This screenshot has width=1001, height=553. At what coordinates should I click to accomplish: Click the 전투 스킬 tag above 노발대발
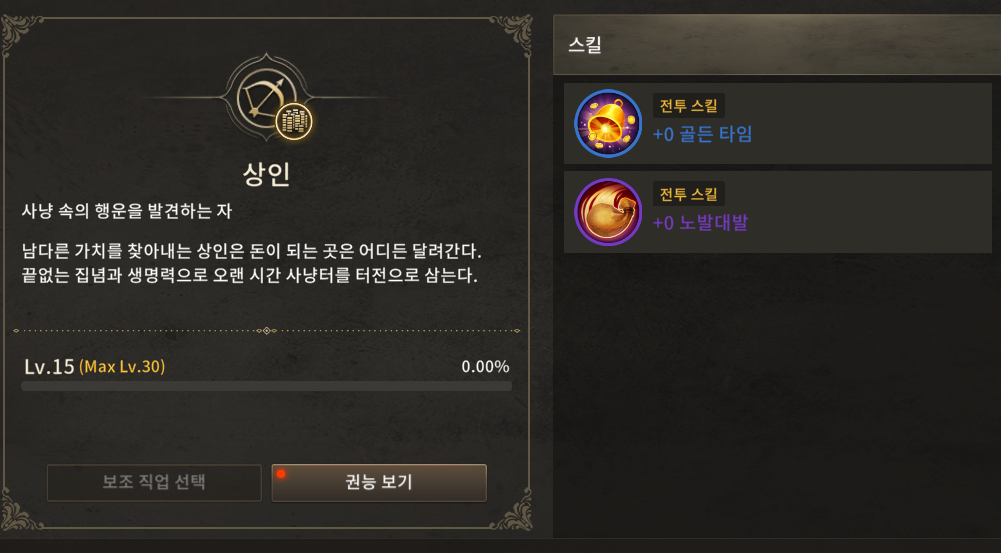click(688, 194)
